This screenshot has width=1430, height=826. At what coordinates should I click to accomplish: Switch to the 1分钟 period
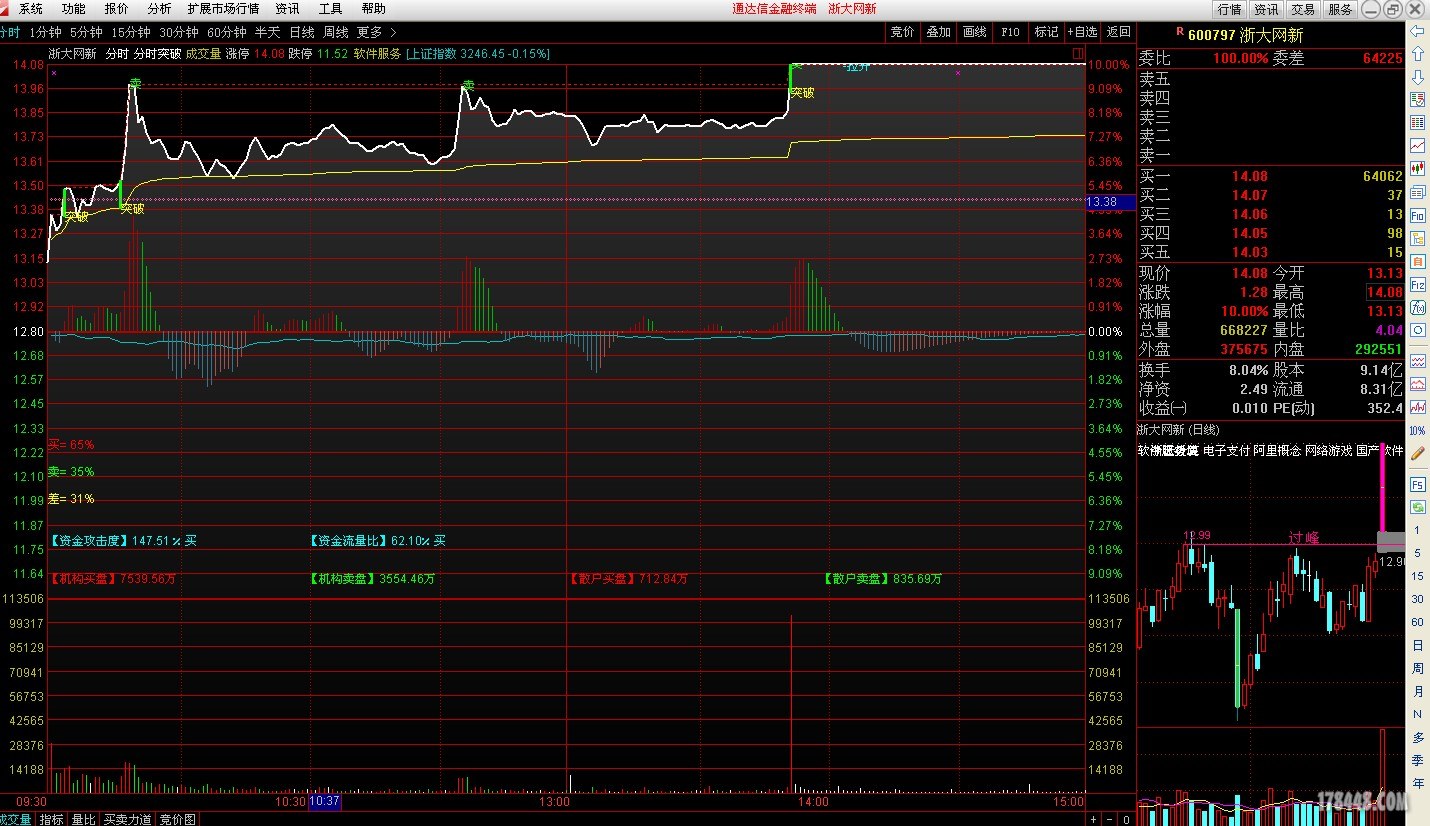[x=45, y=32]
